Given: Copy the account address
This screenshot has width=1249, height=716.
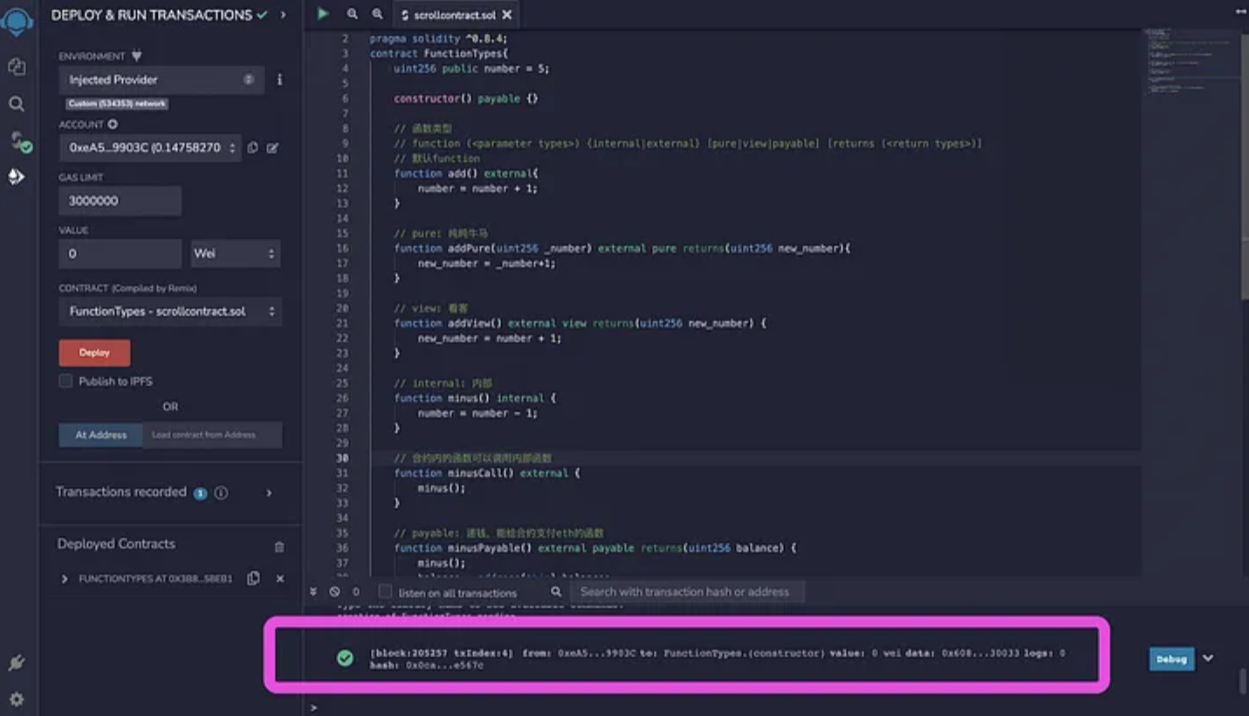Looking at the screenshot, I should 253,147.
